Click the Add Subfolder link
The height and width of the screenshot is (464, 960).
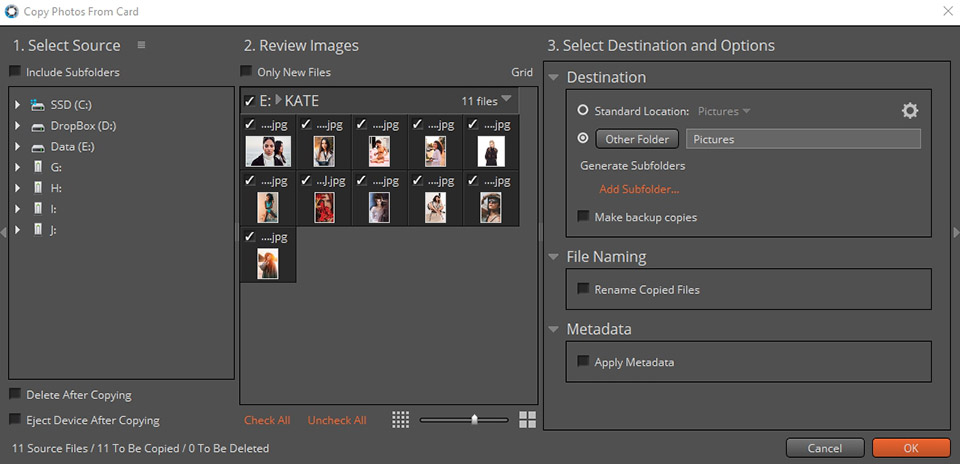pos(639,189)
